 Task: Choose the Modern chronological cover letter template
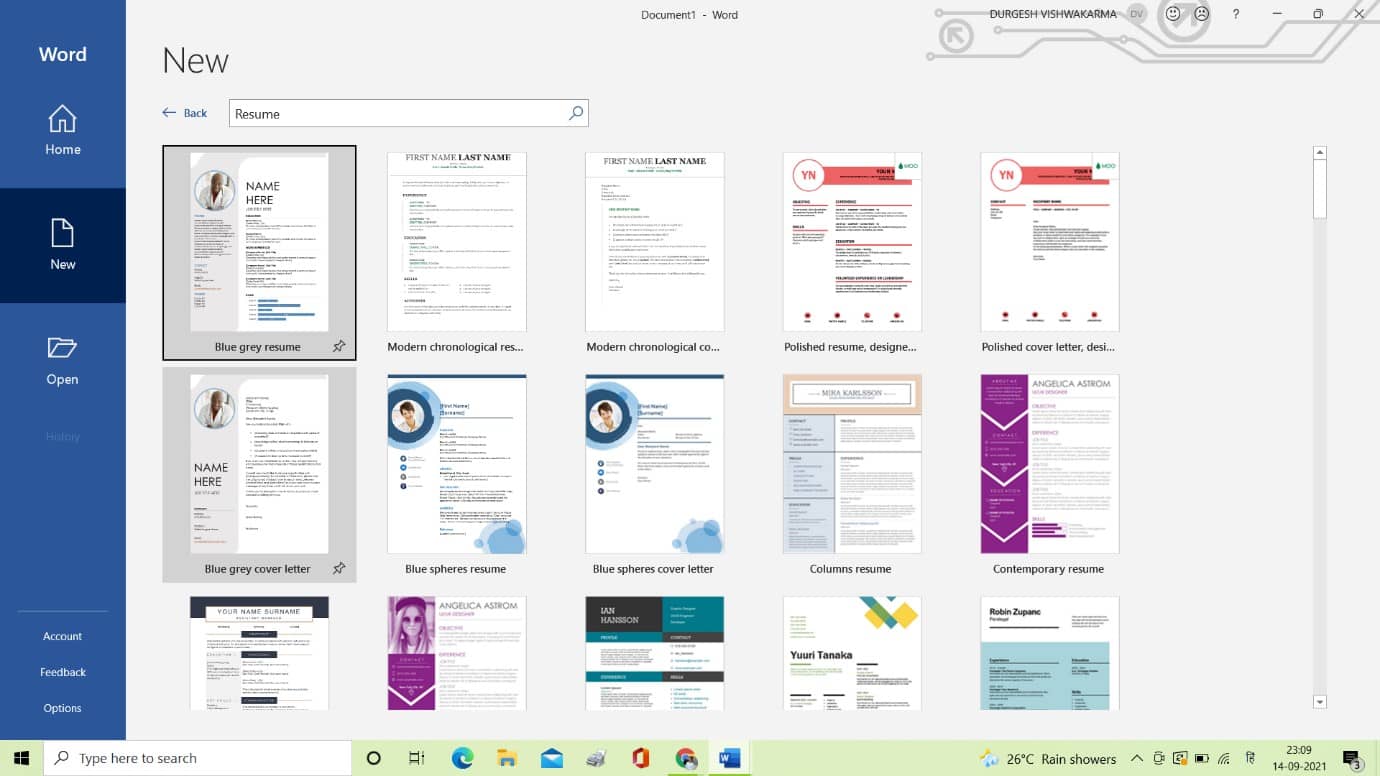coord(655,252)
